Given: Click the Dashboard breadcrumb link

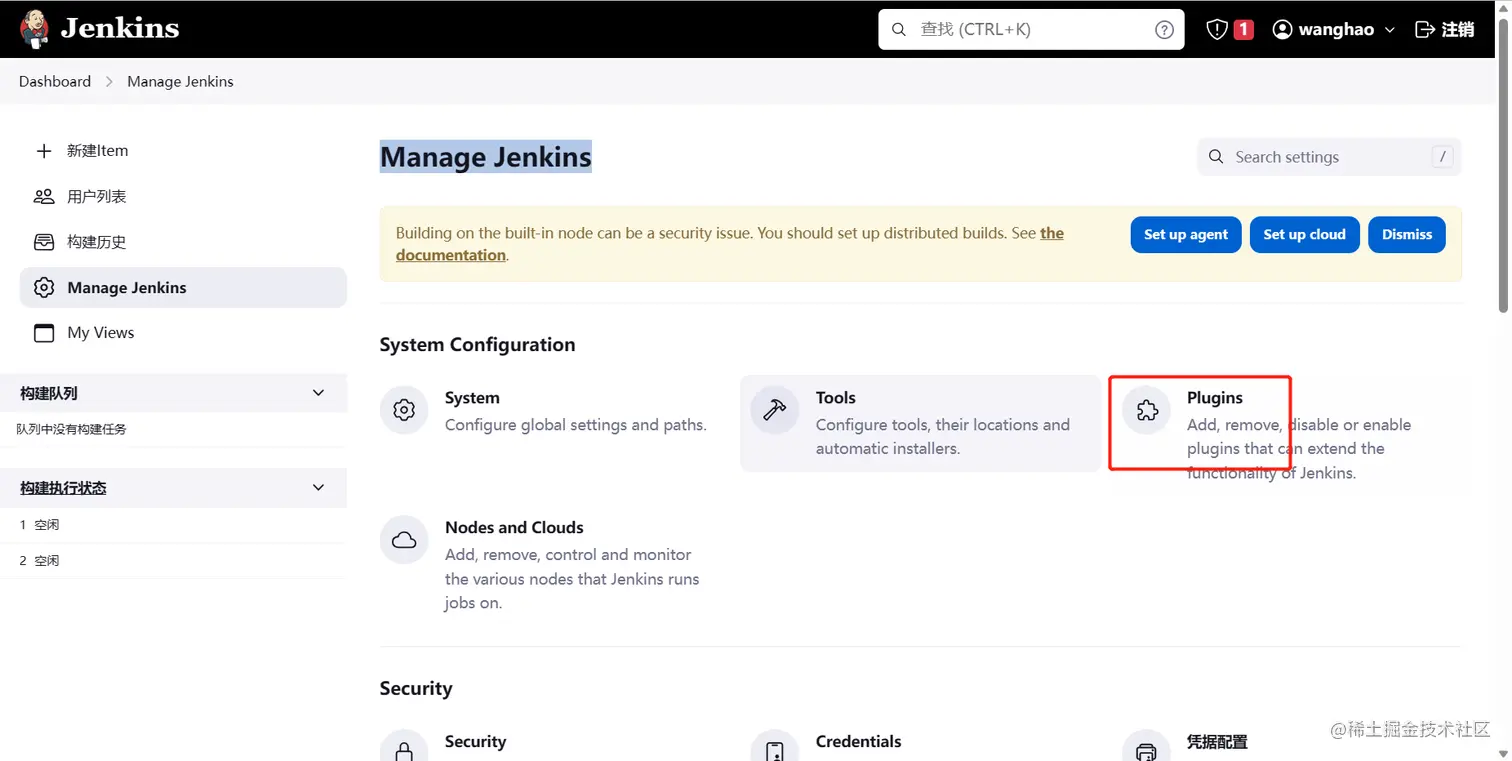Looking at the screenshot, I should pos(55,82).
